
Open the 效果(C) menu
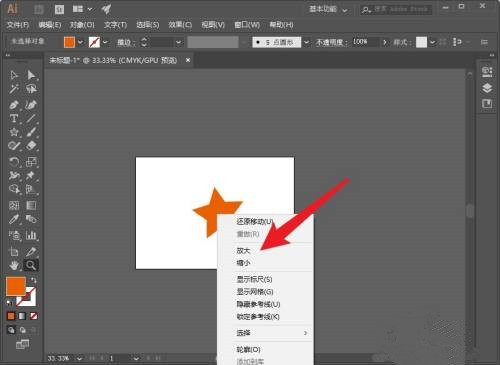tap(180, 25)
